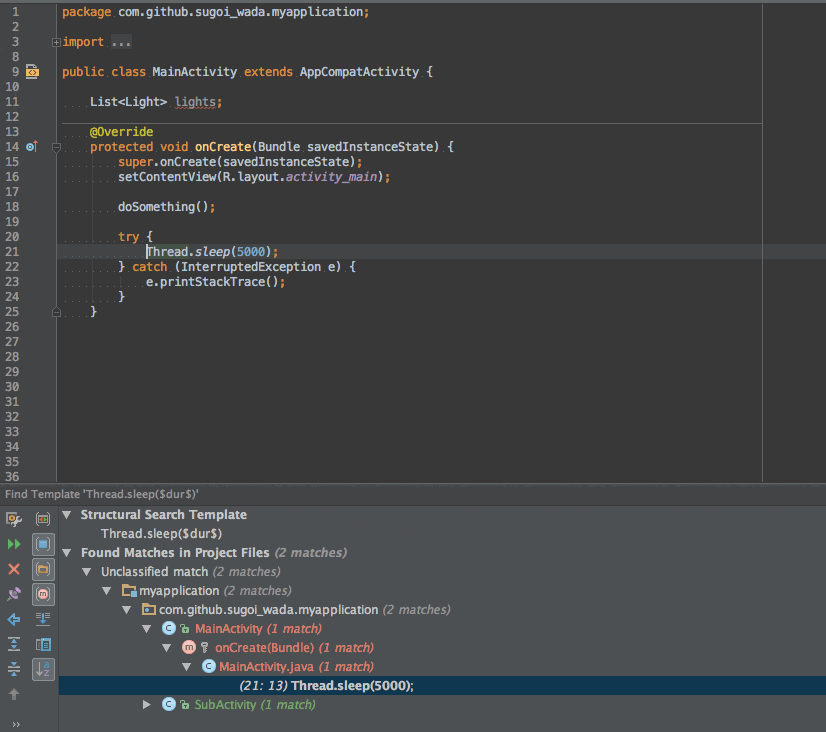Screen dimensions: 826x732
Task: Click activity_main in setContentView line
Action: point(331,176)
